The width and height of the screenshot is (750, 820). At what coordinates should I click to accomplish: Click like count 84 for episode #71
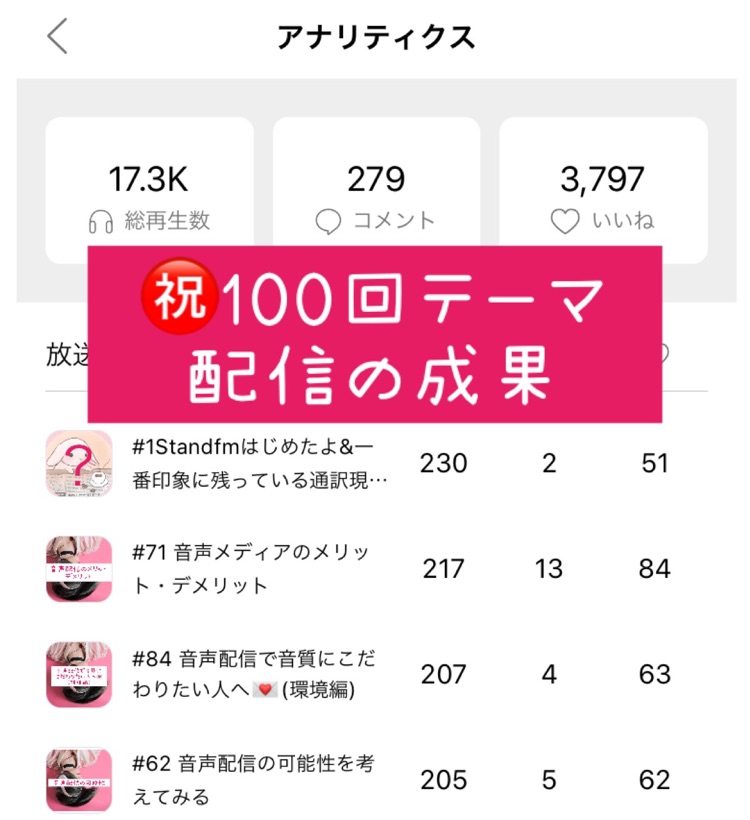coord(654,569)
